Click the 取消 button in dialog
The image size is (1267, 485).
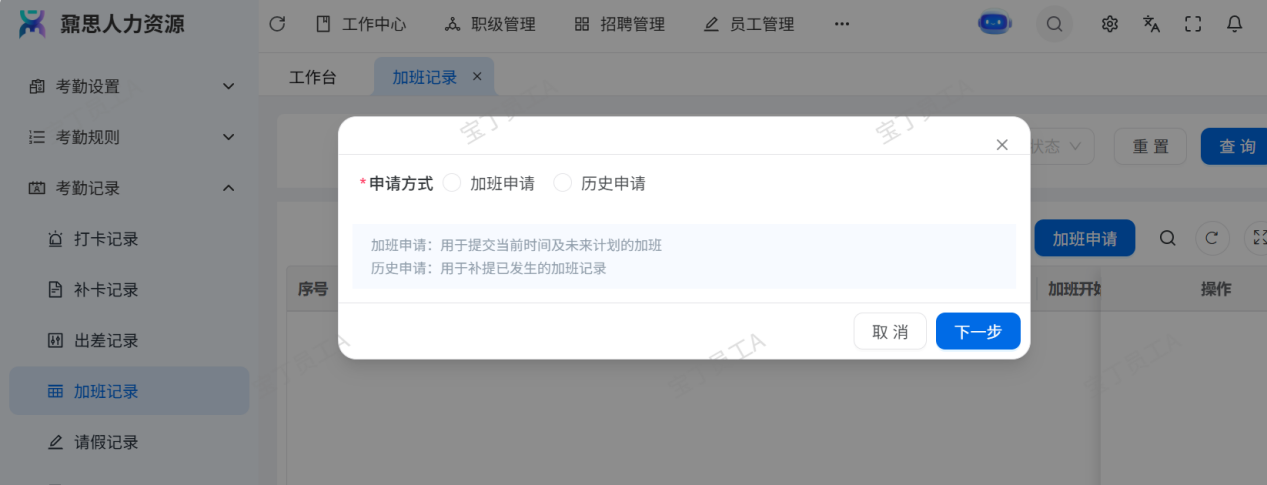[890, 332]
